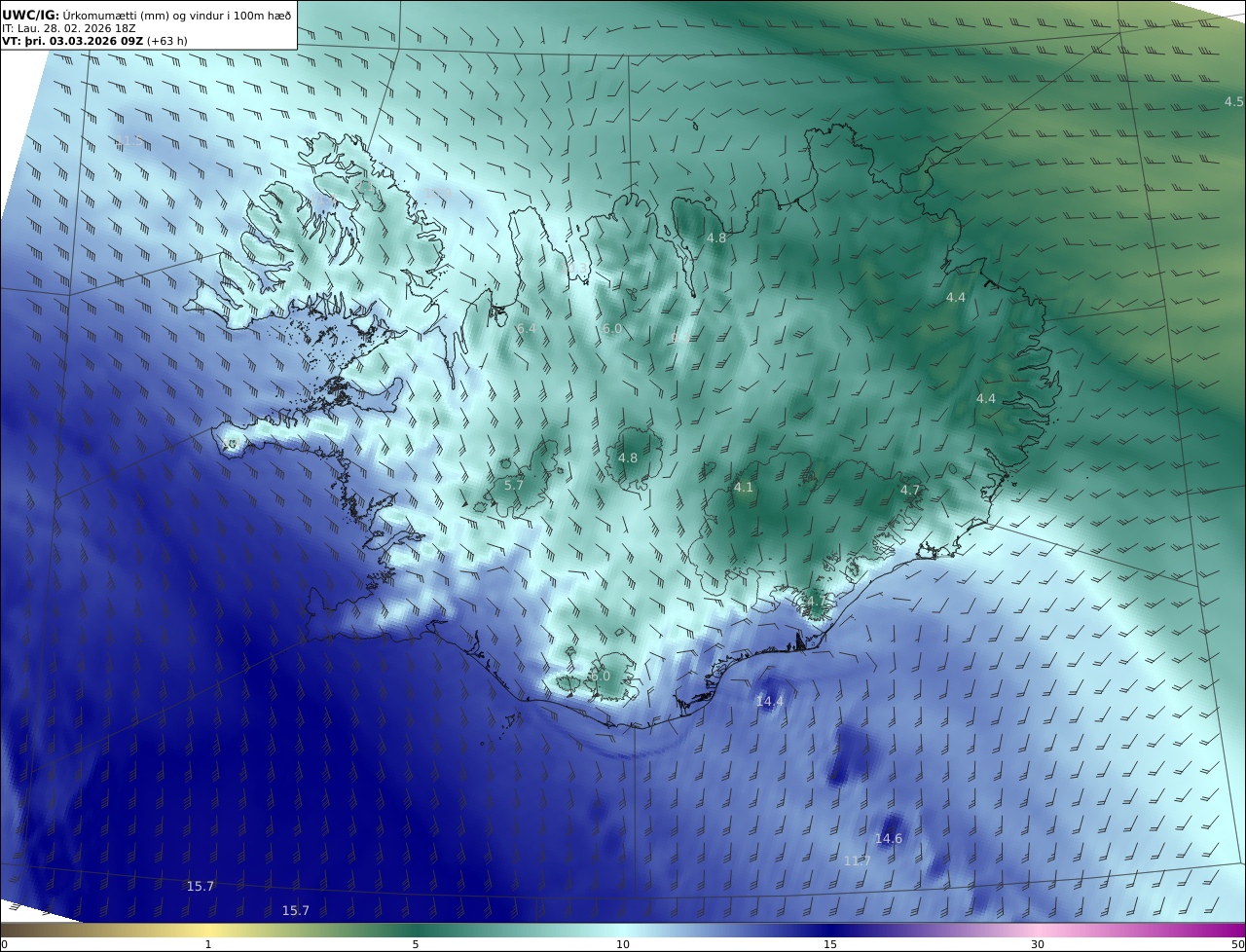Click the 10 tick on the colour scale

coord(623,944)
